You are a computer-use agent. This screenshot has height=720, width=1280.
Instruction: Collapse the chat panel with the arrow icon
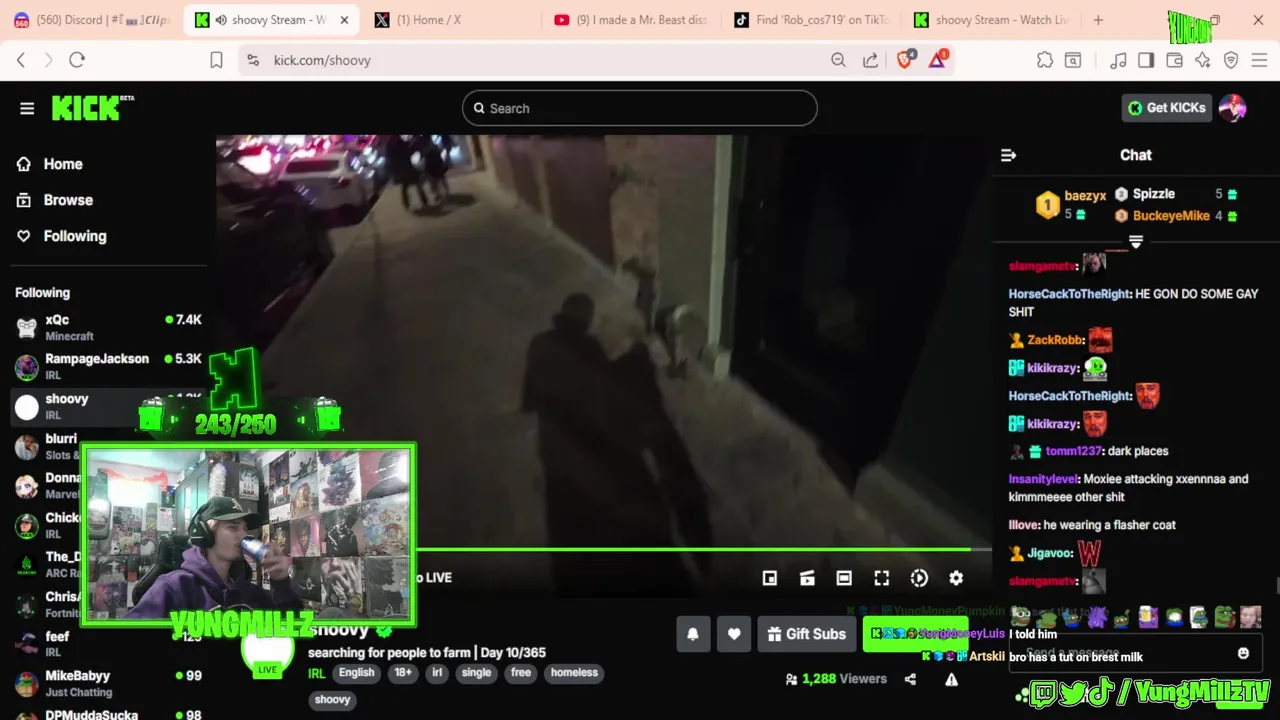[x=1008, y=155]
